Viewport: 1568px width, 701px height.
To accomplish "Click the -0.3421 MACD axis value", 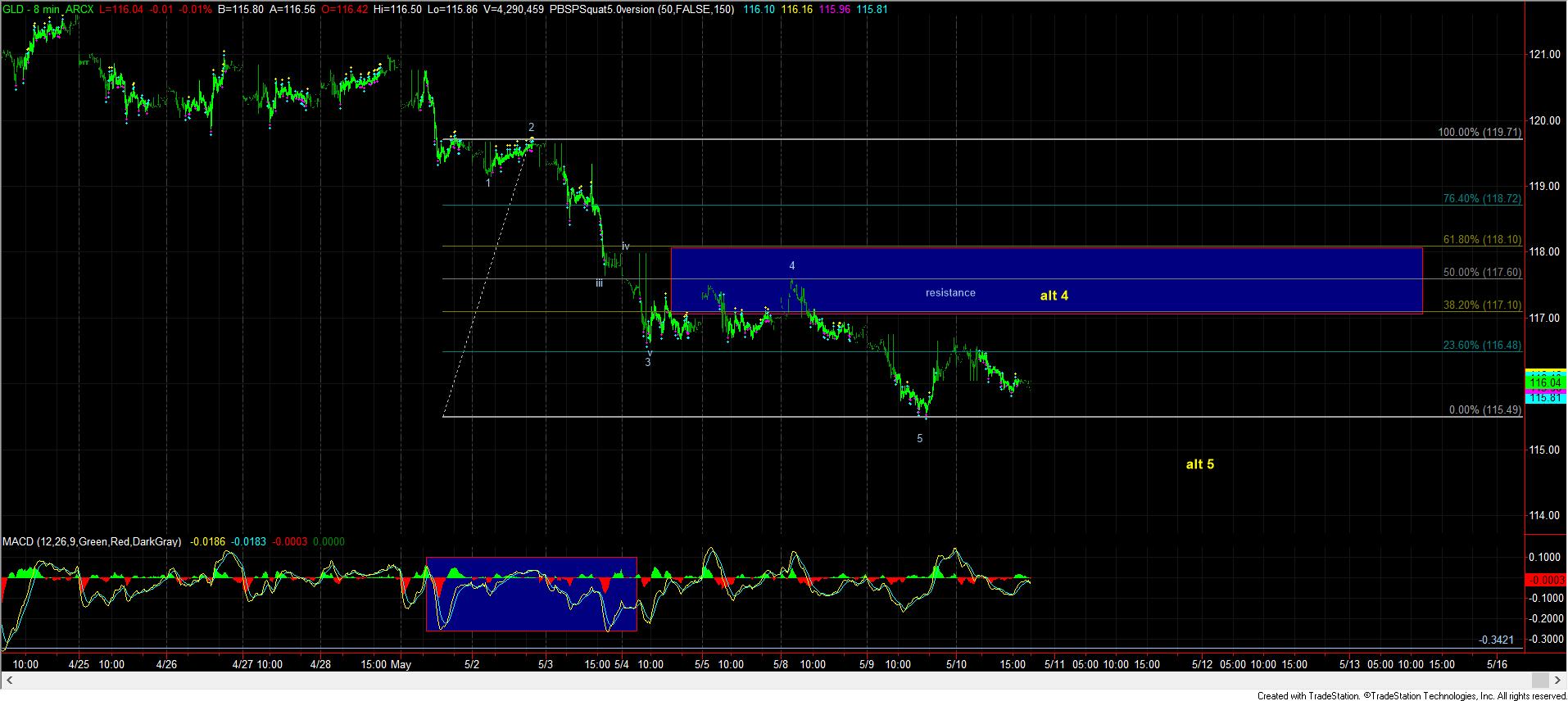I will pyautogui.click(x=1497, y=640).
